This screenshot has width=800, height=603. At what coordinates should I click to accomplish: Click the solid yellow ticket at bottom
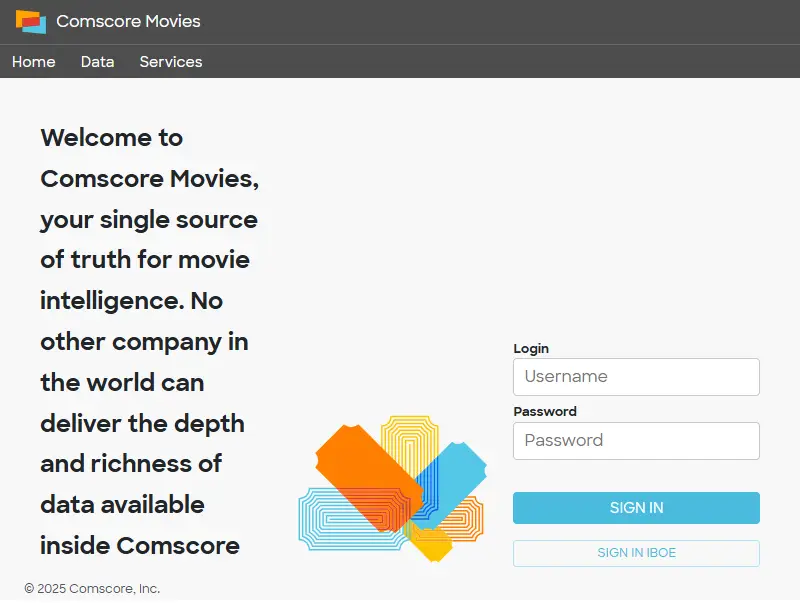point(433,545)
